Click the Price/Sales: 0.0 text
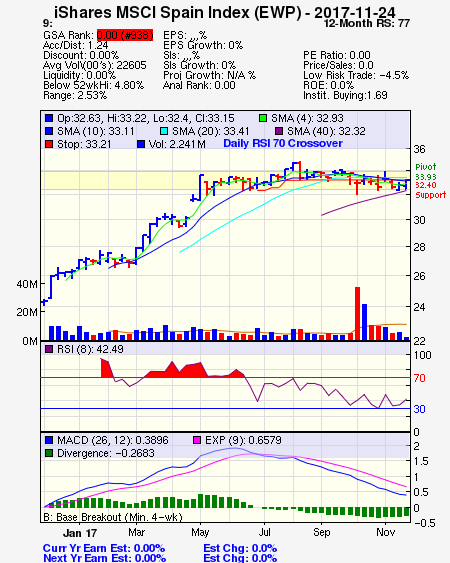Image resolution: width=450 pixels, height=563 pixels. click(x=338, y=65)
